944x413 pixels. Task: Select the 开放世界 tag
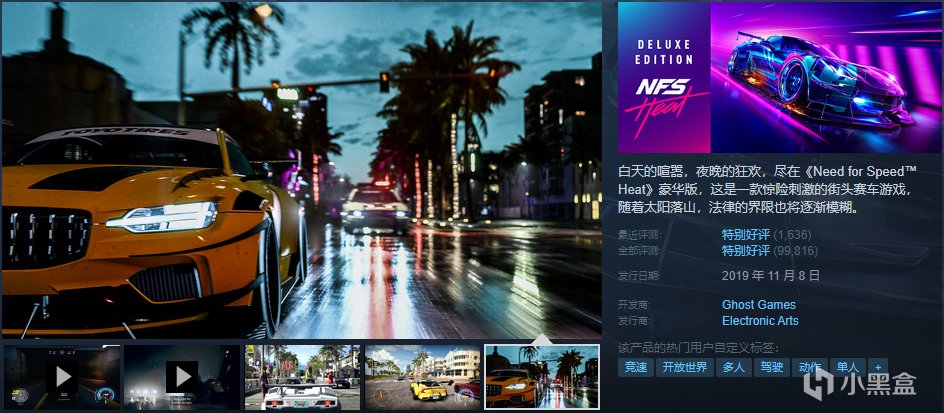(x=685, y=367)
